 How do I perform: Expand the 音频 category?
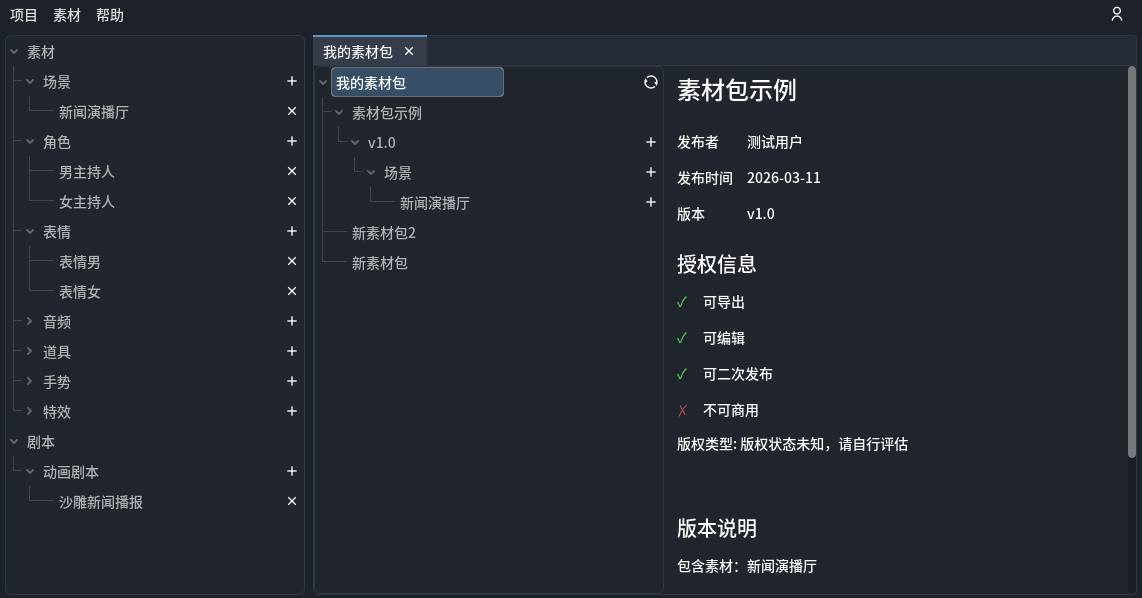click(x=30, y=322)
